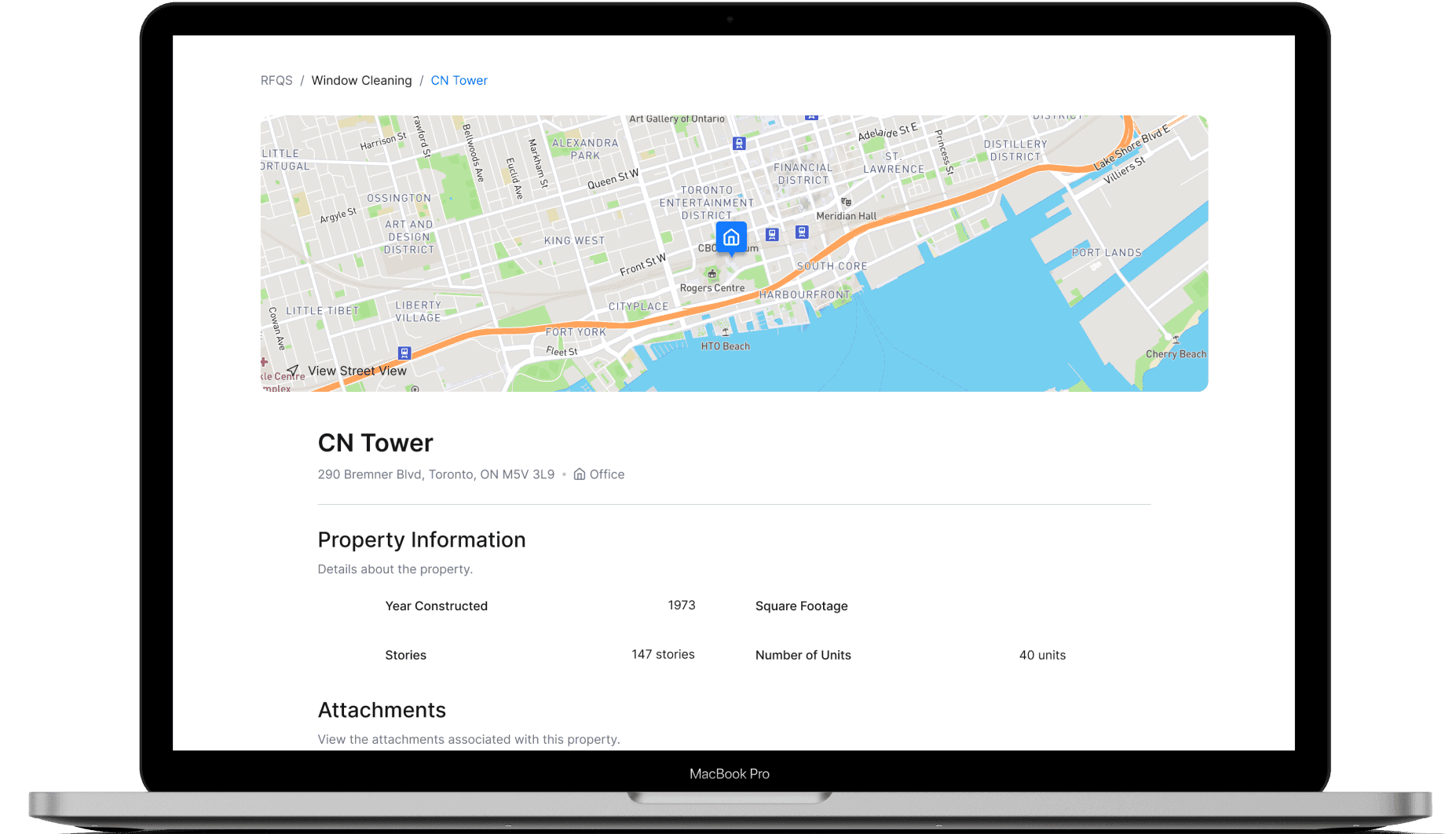Click the Alexandra Park map label
Screen dimensions: 1456x834
[585, 149]
